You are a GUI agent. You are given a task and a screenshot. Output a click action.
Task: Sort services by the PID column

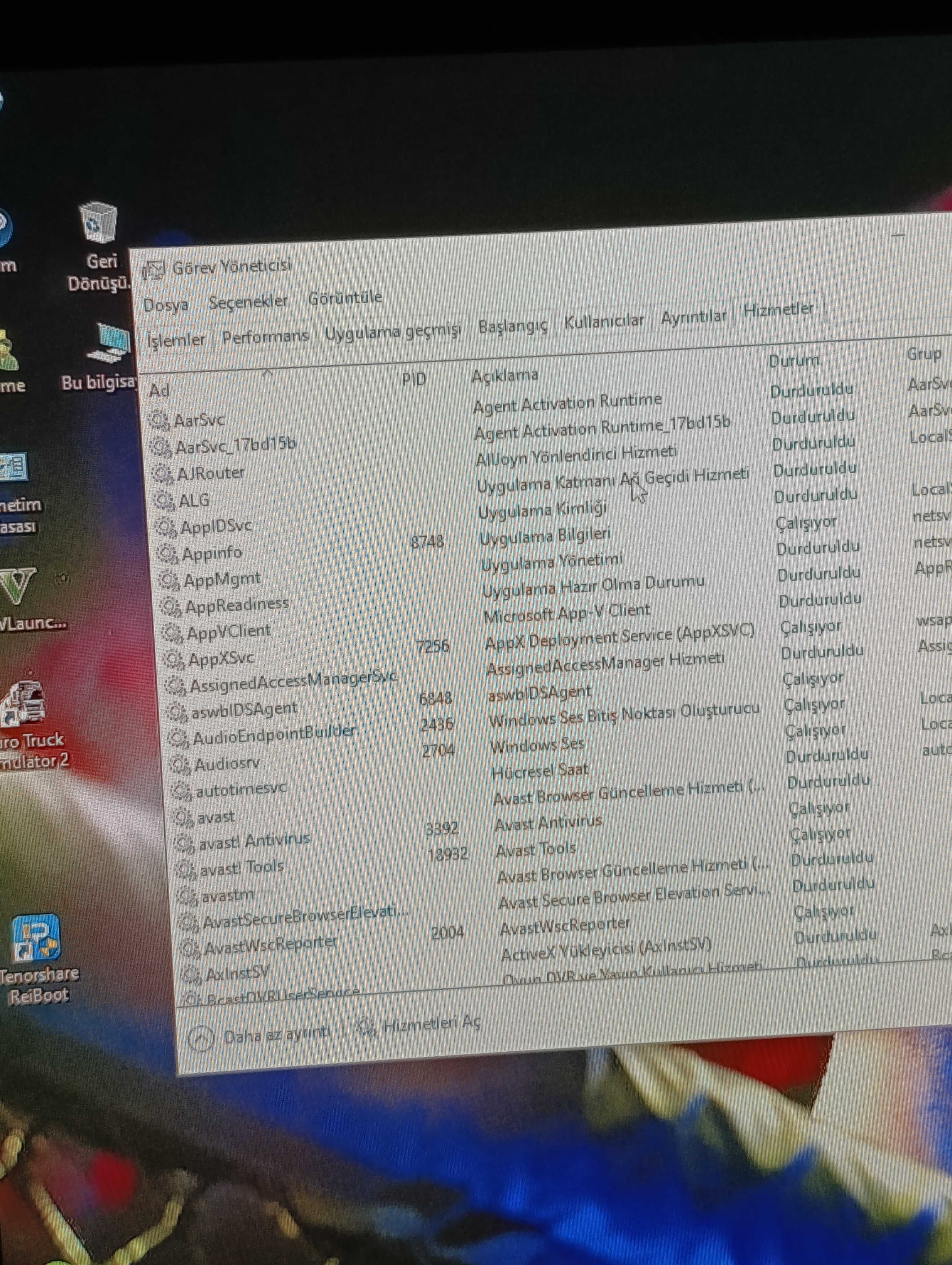tap(414, 379)
